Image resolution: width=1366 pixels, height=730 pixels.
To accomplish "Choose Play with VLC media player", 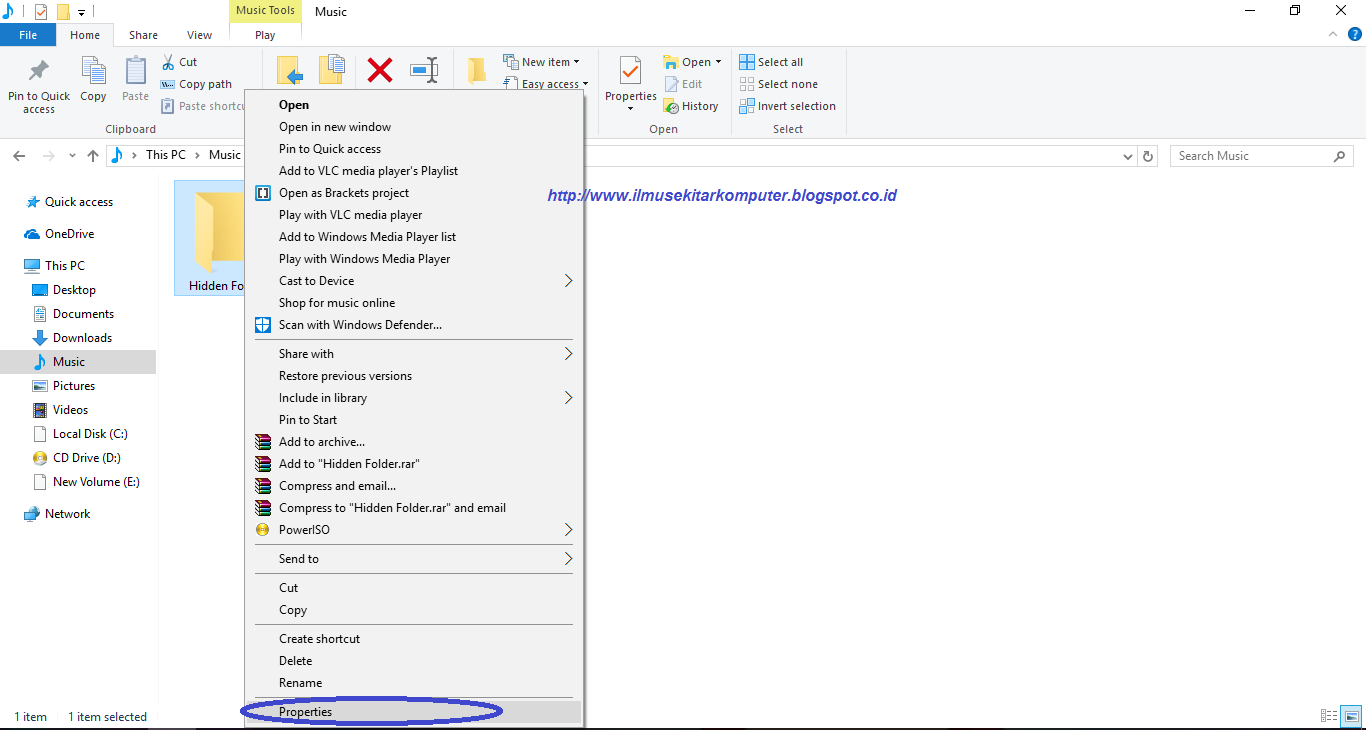I will click(413, 215).
